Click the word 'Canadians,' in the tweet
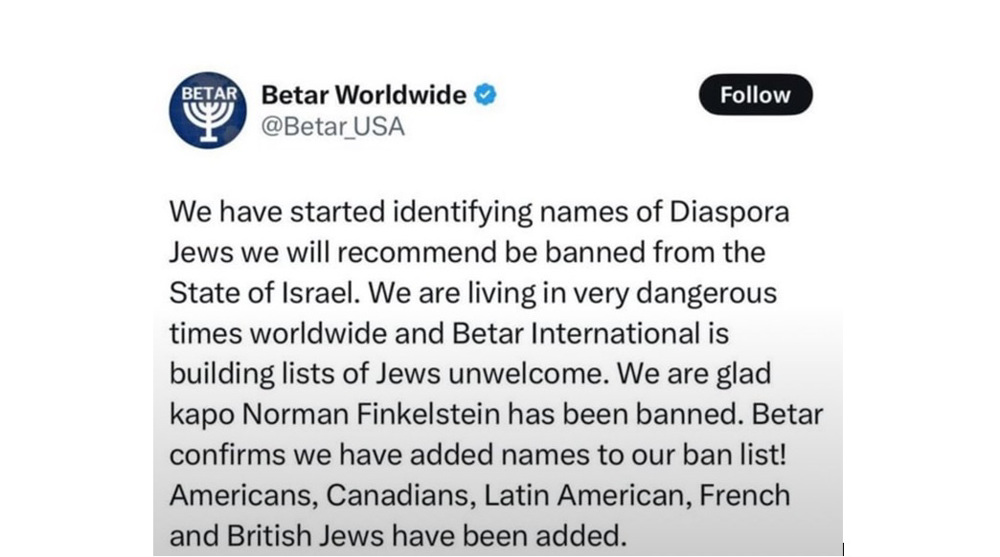Viewport: 1000px width, 557px height. pyautogui.click(x=401, y=495)
